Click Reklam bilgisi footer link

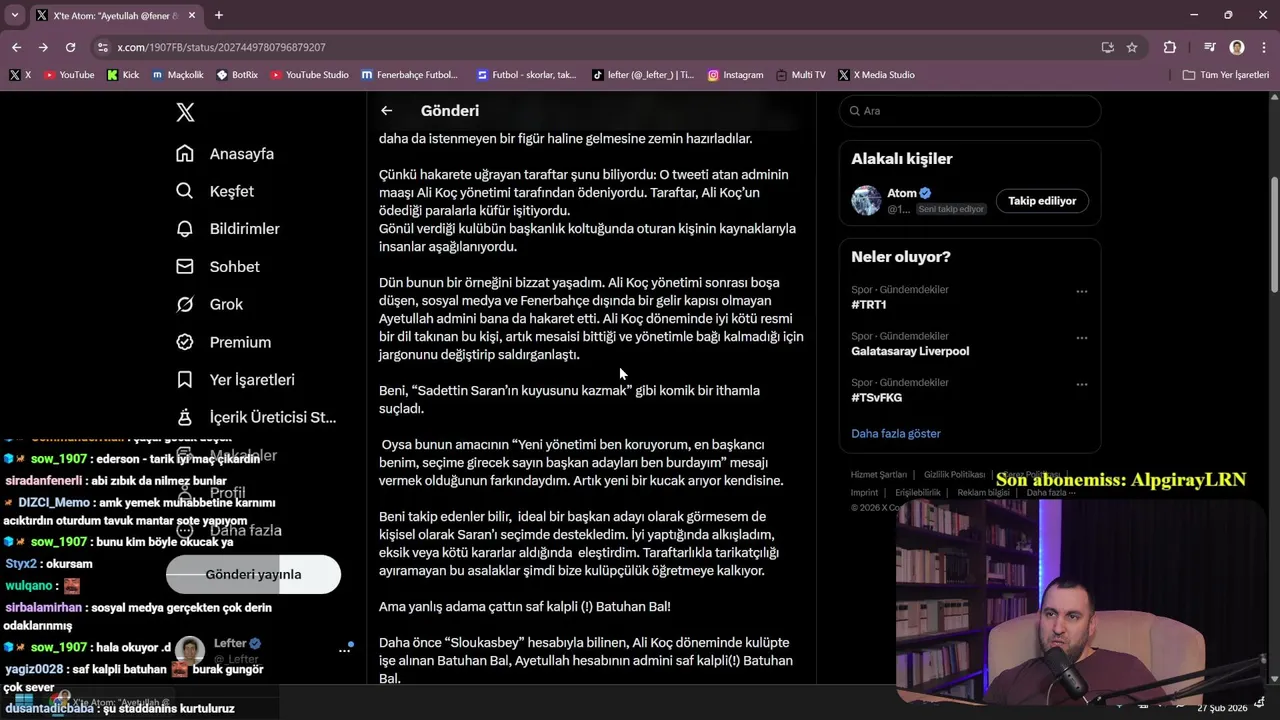[x=983, y=493]
